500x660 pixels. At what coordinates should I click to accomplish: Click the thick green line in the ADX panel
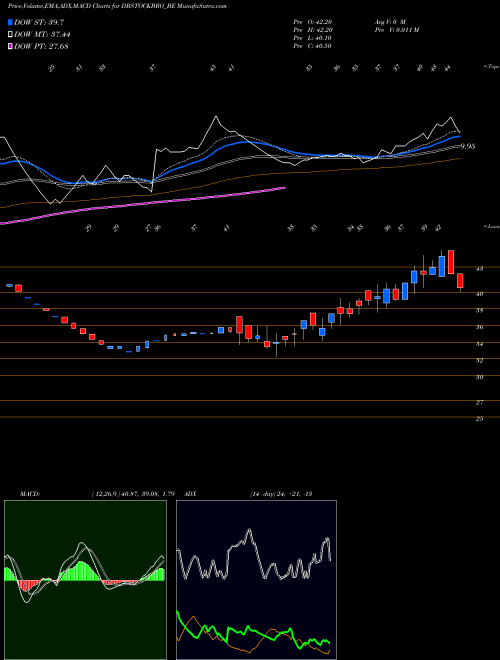coord(253,630)
